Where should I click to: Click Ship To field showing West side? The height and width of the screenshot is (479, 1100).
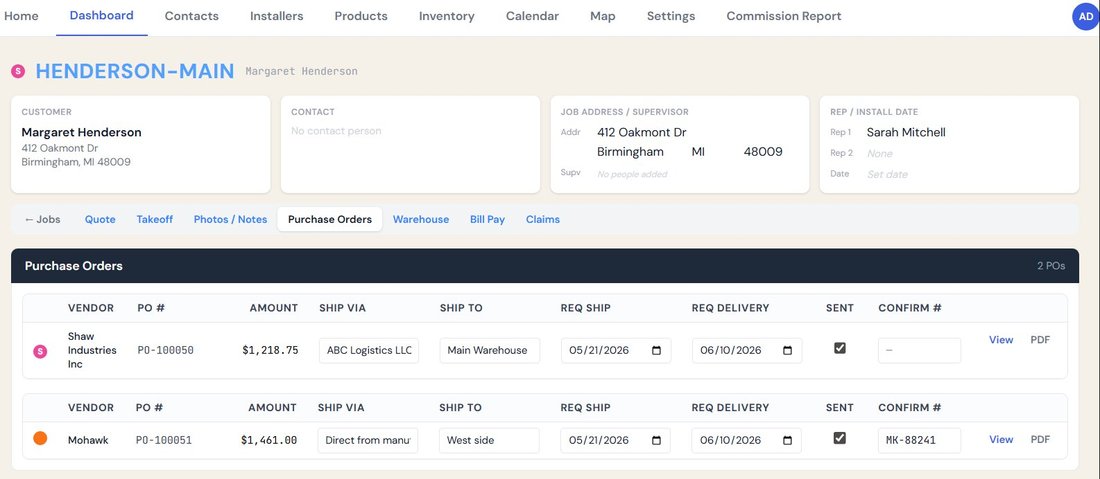[x=489, y=440]
